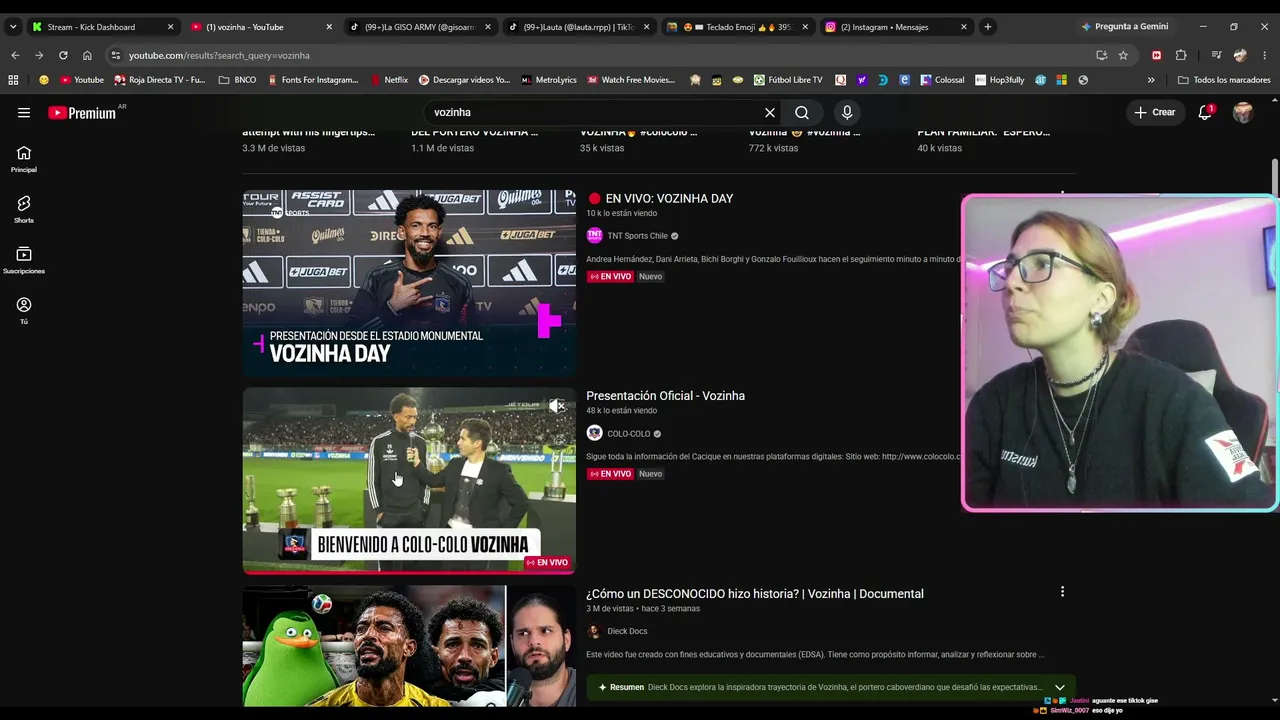Open the YouTube account avatar menu

tap(1243, 113)
